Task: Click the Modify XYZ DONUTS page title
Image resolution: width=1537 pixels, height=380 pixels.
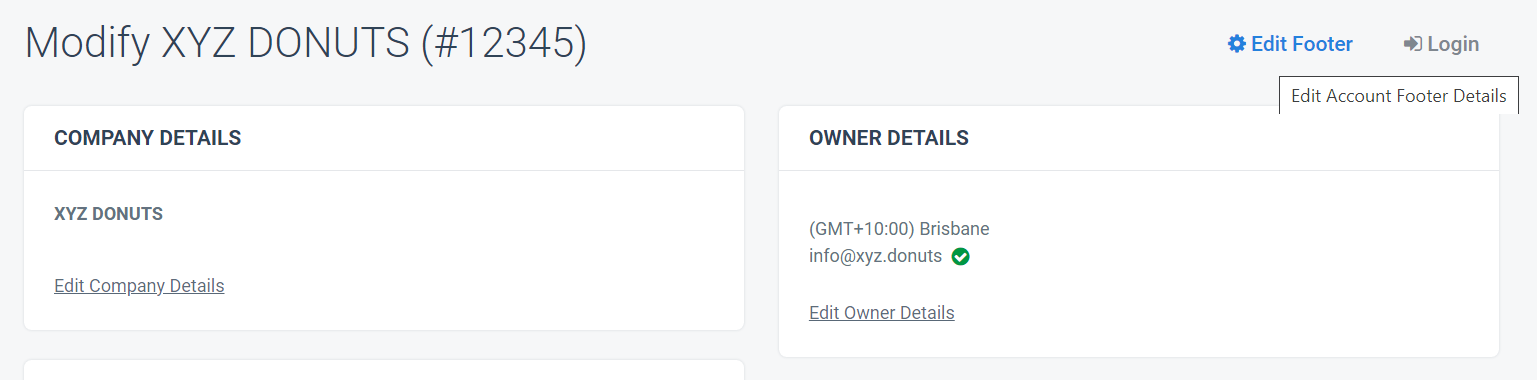Action: point(305,44)
